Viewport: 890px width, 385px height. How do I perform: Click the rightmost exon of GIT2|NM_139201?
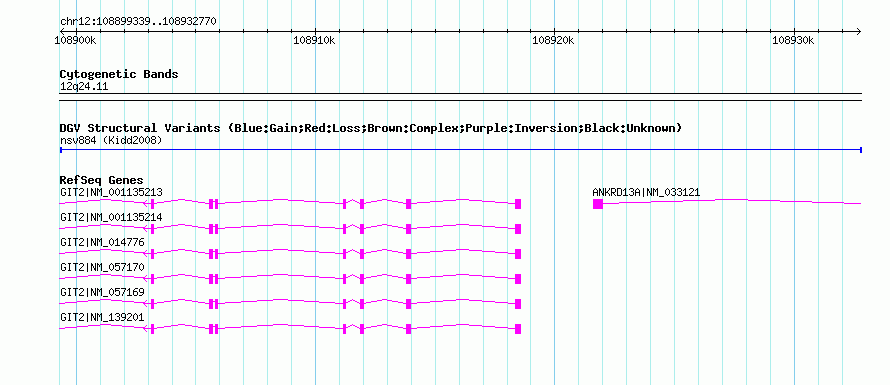[518, 329]
